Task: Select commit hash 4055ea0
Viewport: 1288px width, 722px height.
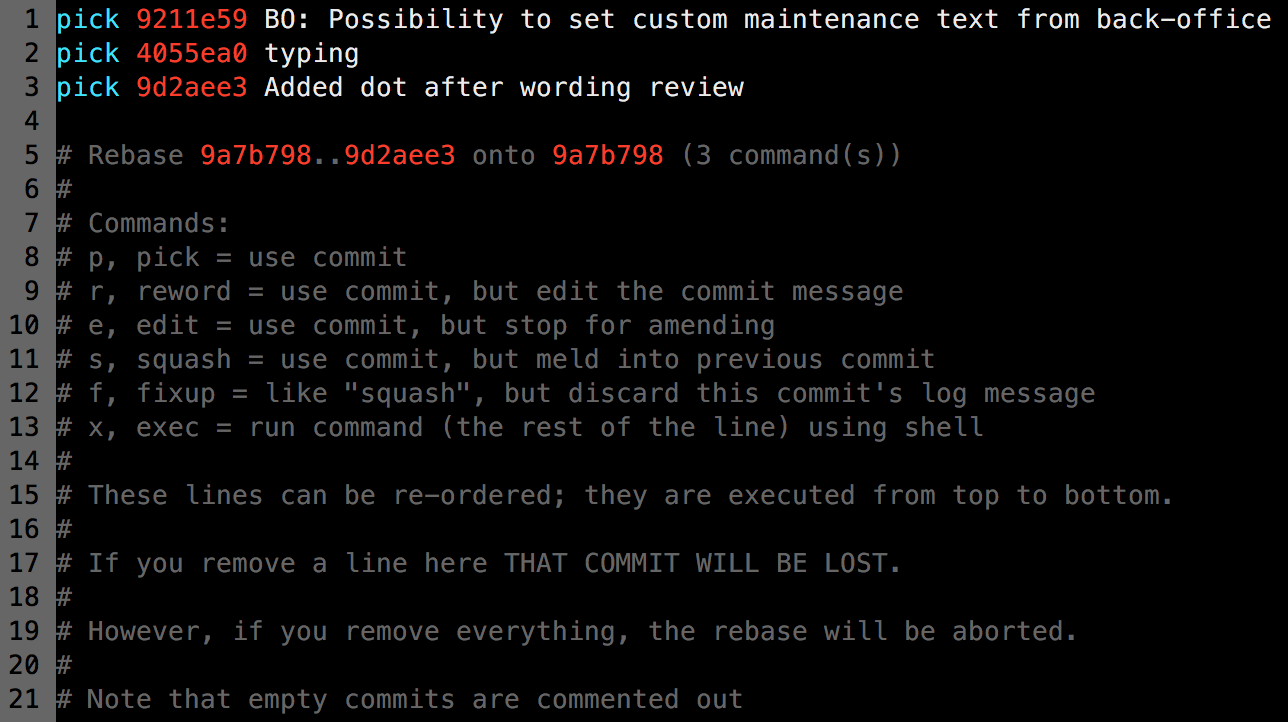Action: point(192,53)
